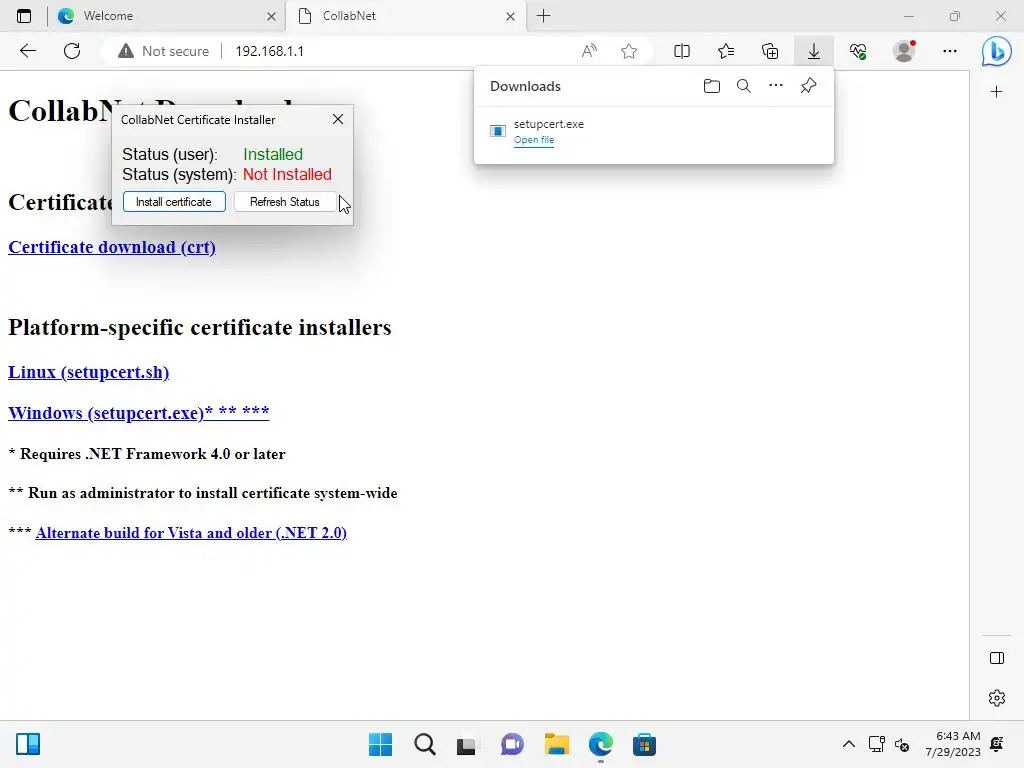Open Task View on taskbar
Viewport: 1024px width, 768px height.
pyautogui.click(x=467, y=745)
